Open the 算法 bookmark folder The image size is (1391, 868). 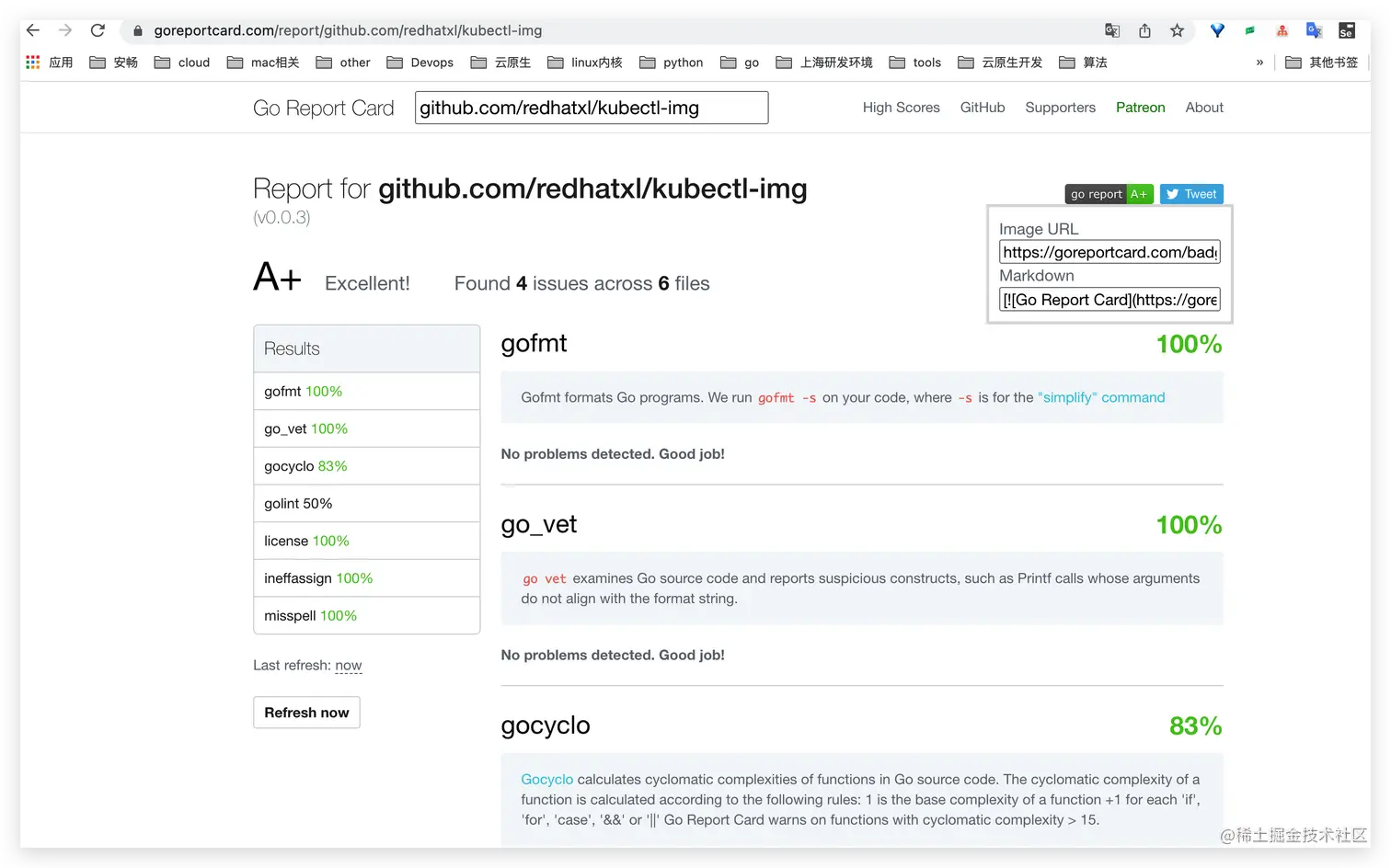tap(1083, 63)
